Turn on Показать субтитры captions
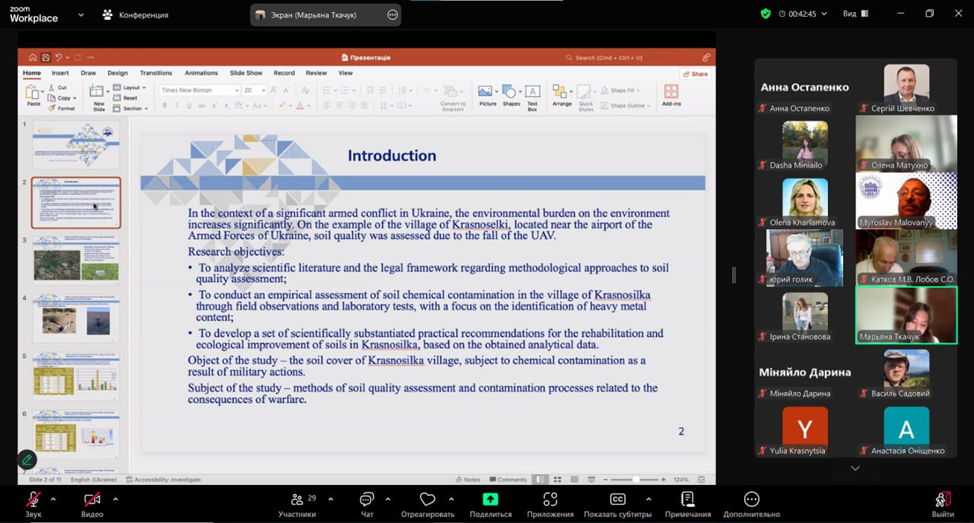 (617, 504)
